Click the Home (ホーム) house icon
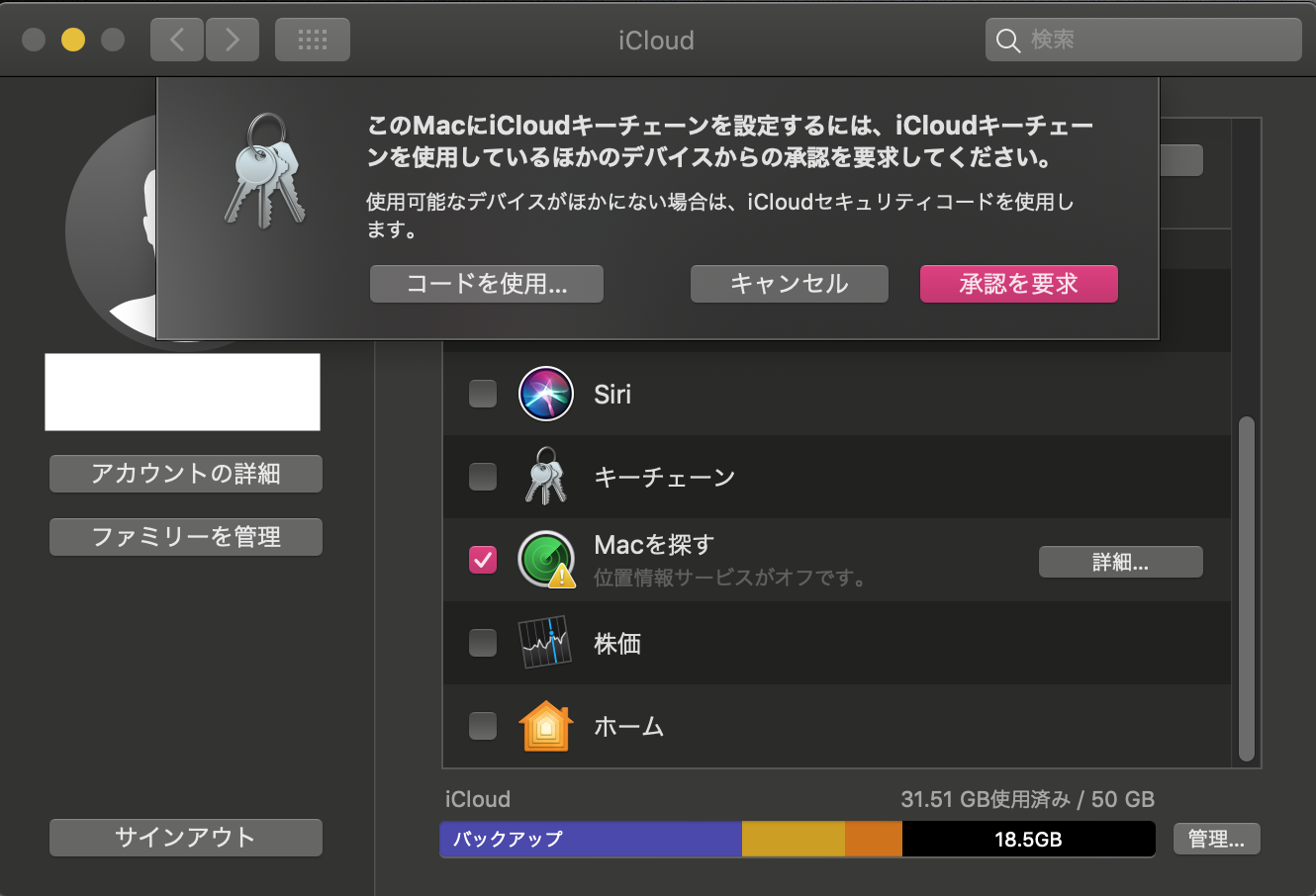The image size is (1316, 896). [546, 726]
